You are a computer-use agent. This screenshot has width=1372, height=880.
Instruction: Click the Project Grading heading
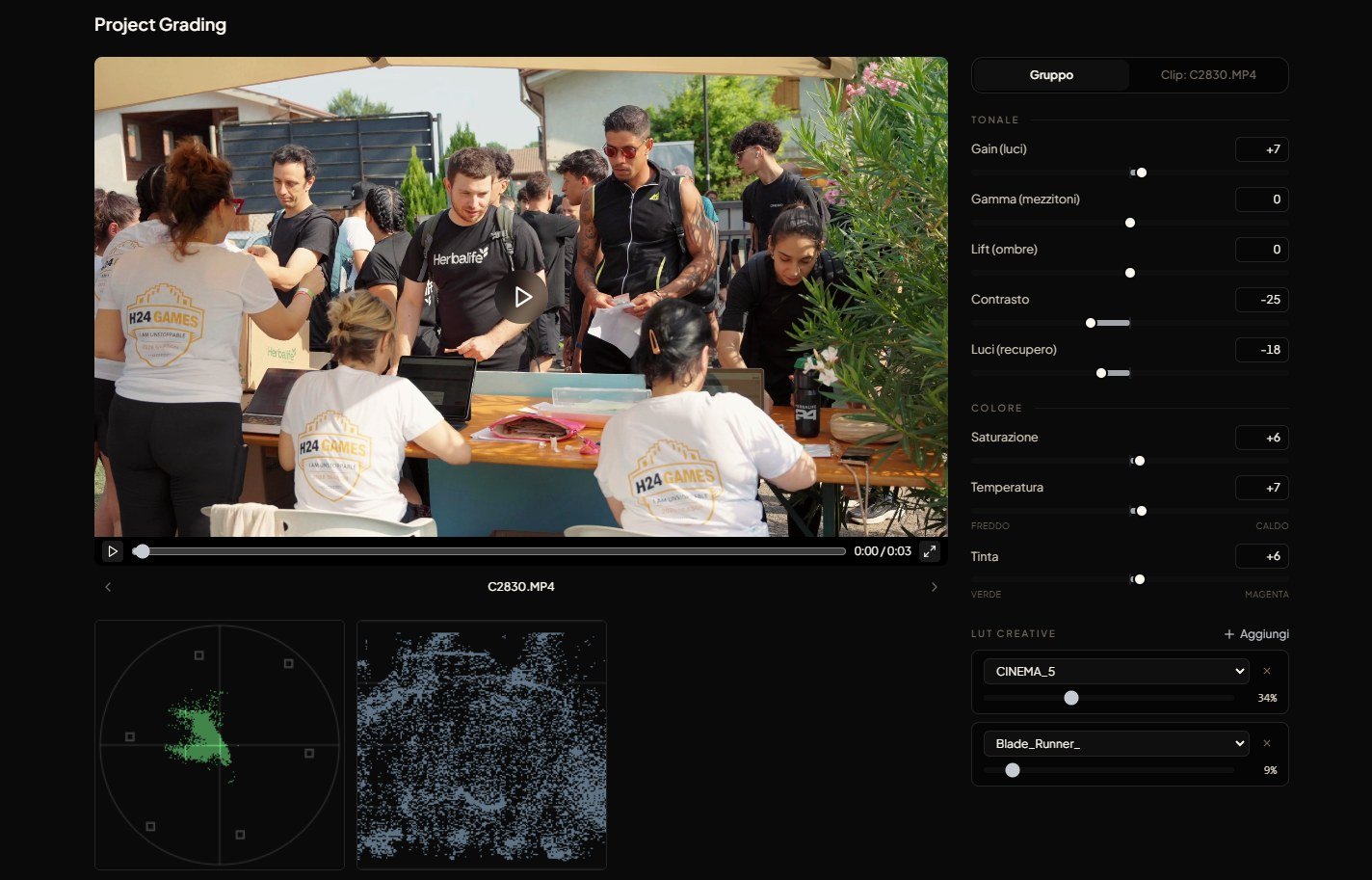(x=160, y=25)
